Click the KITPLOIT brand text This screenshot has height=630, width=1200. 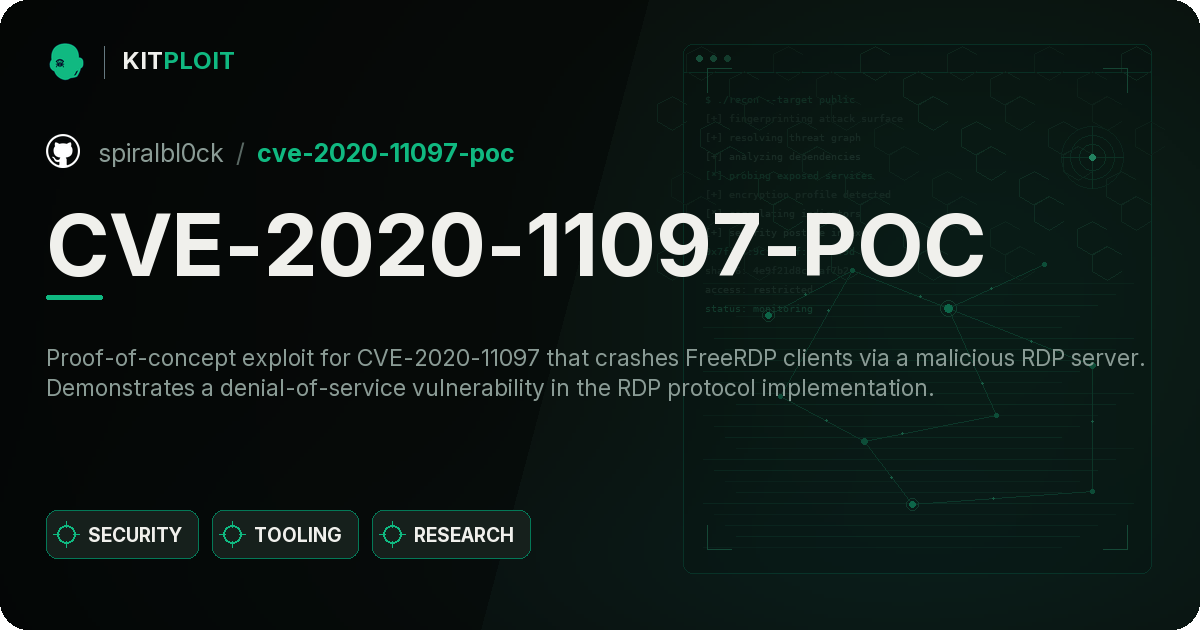178,61
